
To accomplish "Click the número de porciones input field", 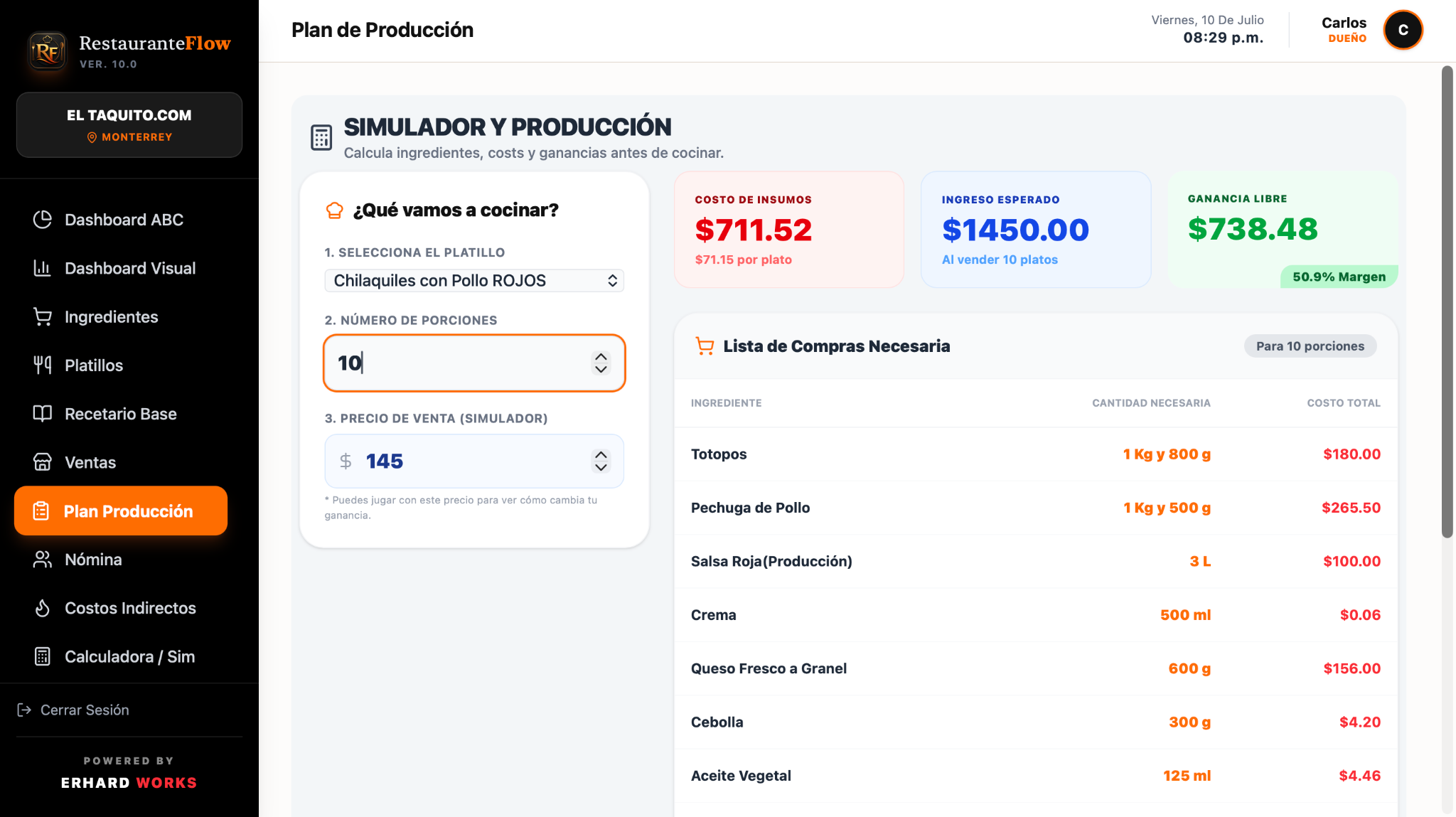I will (x=474, y=363).
